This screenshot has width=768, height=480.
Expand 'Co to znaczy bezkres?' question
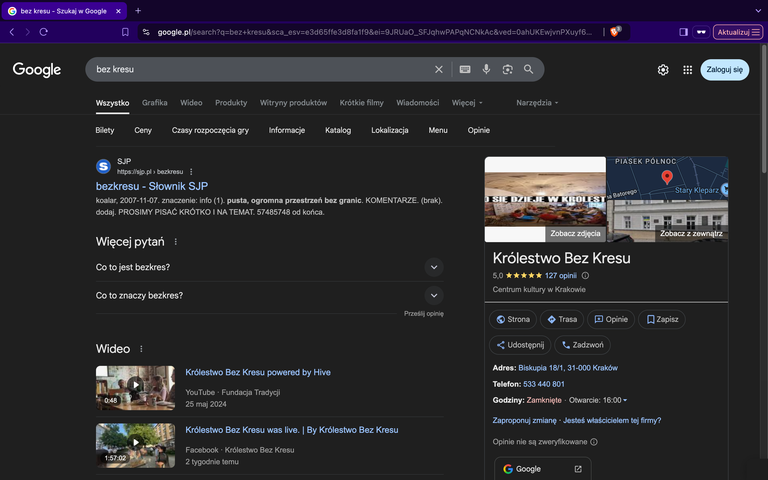[x=269, y=295]
